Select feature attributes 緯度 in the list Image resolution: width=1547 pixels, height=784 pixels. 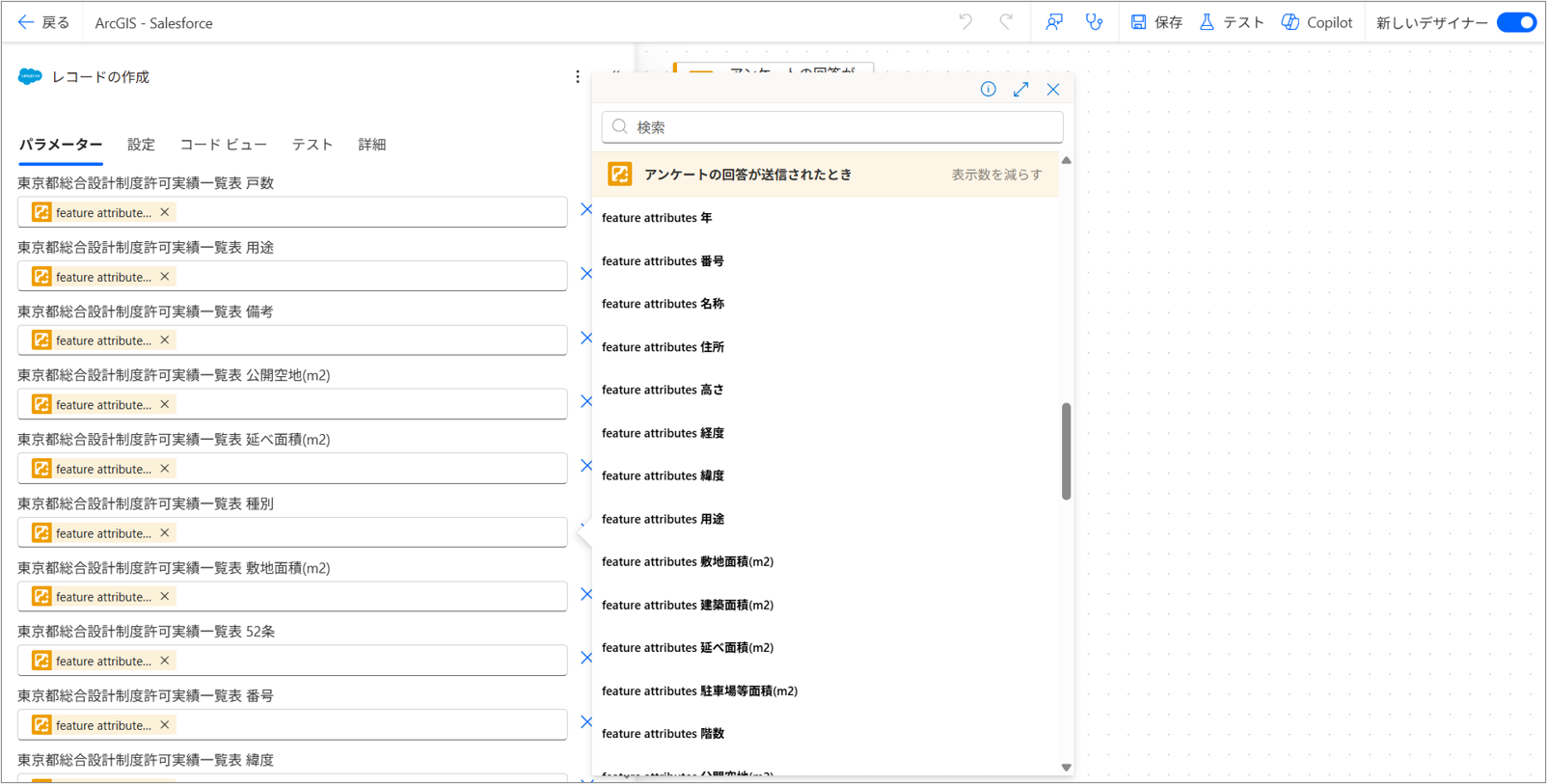[x=663, y=475]
